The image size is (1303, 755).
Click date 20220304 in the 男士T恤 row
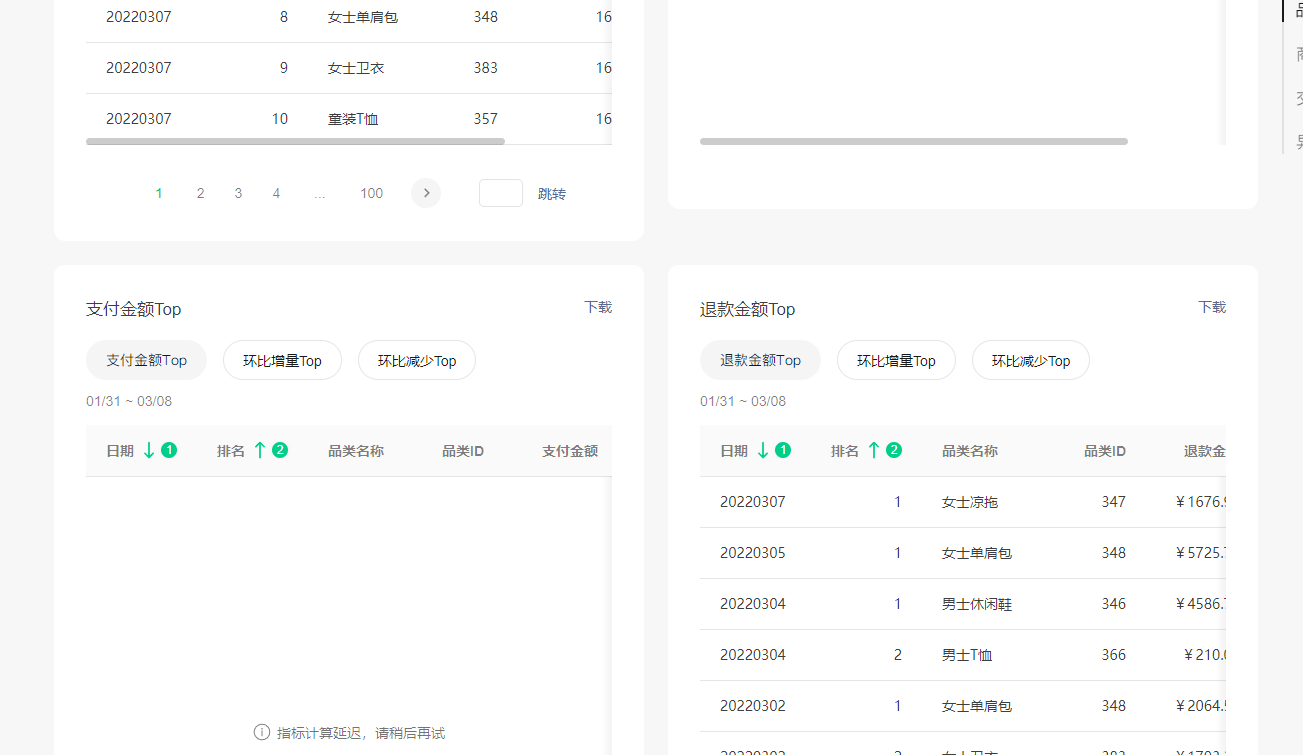click(753, 655)
